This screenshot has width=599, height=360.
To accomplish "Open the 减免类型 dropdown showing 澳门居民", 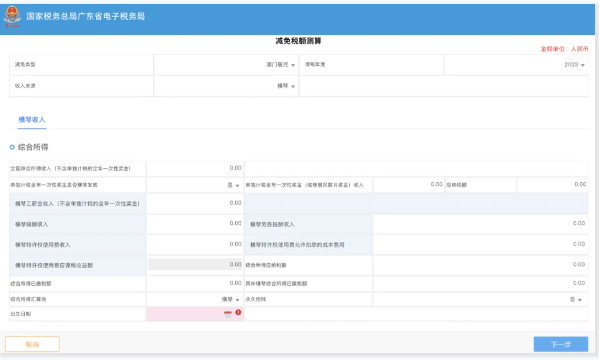I will pyautogui.click(x=226, y=65).
